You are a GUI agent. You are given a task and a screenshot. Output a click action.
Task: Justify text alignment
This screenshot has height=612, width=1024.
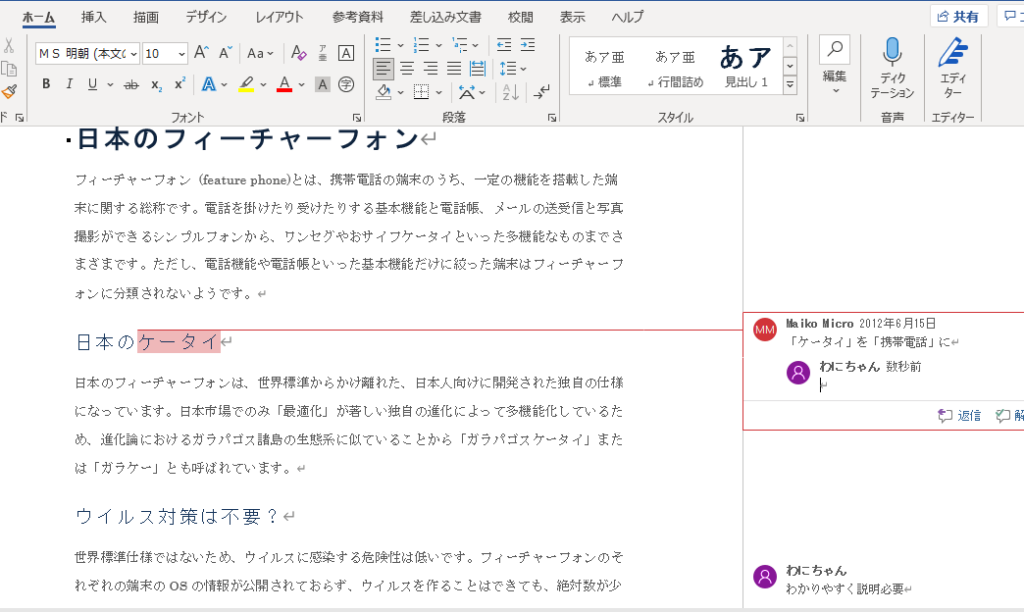454,68
